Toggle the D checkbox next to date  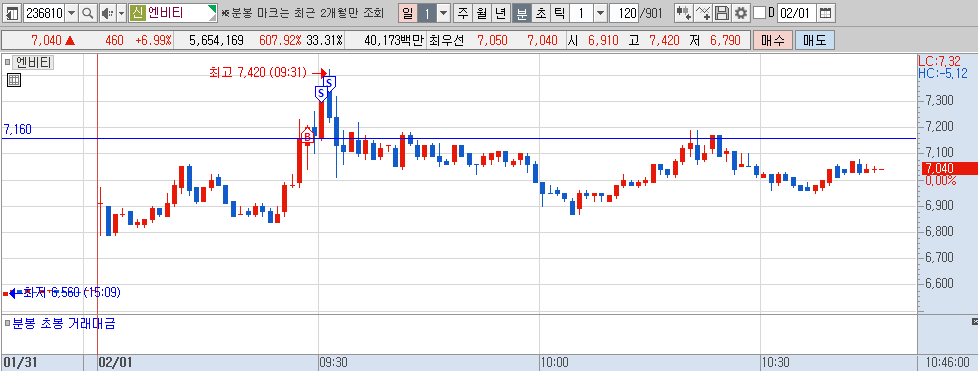click(759, 12)
